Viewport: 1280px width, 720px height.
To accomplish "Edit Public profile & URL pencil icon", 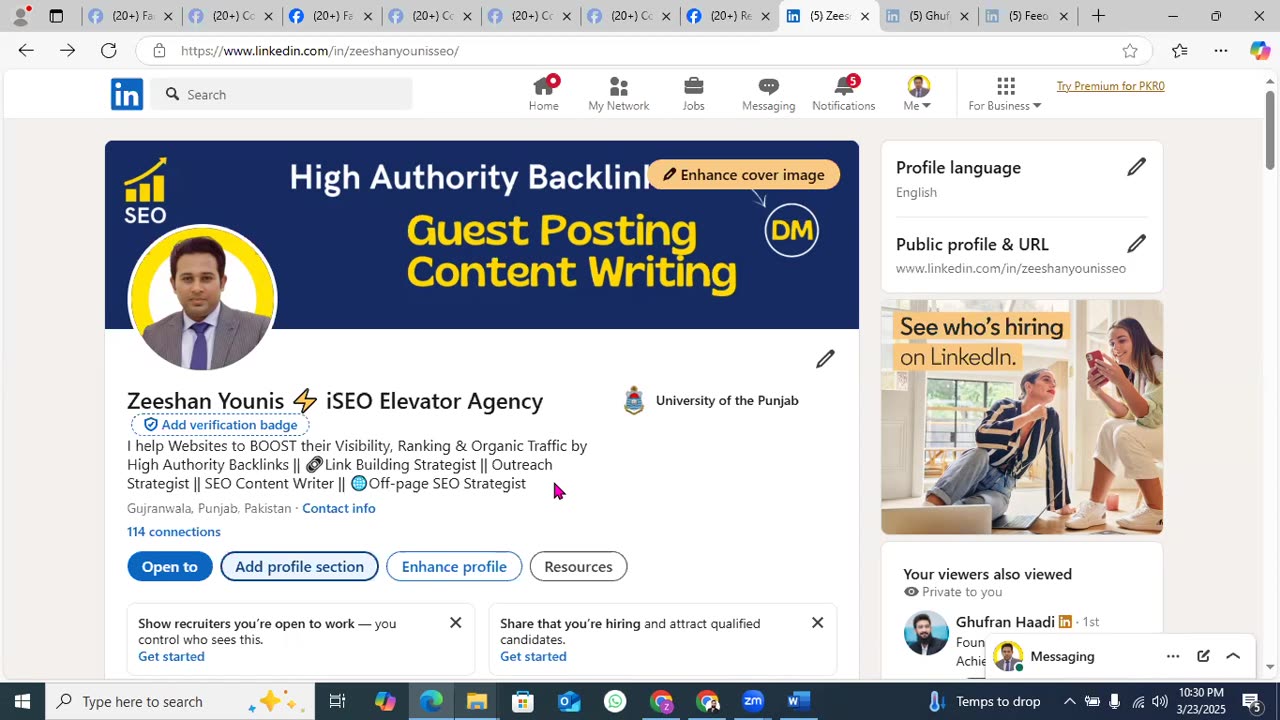I will point(1136,244).
